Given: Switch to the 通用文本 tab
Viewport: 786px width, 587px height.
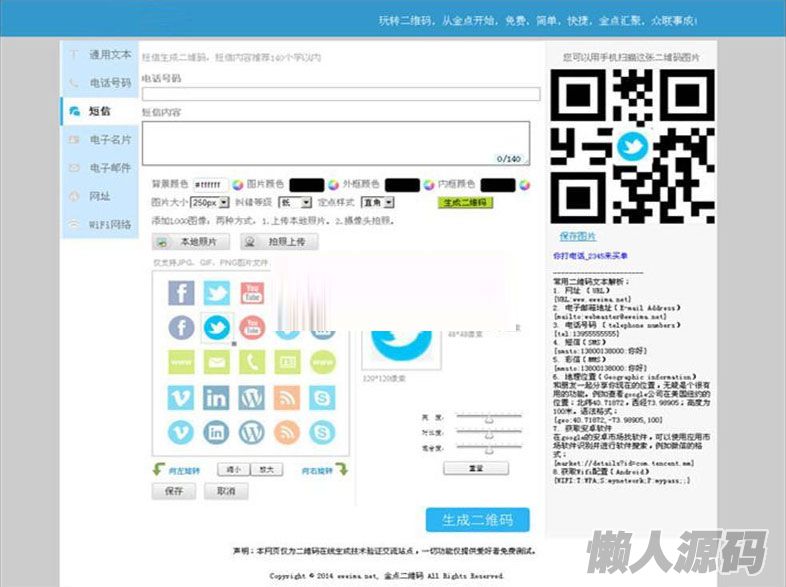Looking at the screenshot, I should click(100, 54).
